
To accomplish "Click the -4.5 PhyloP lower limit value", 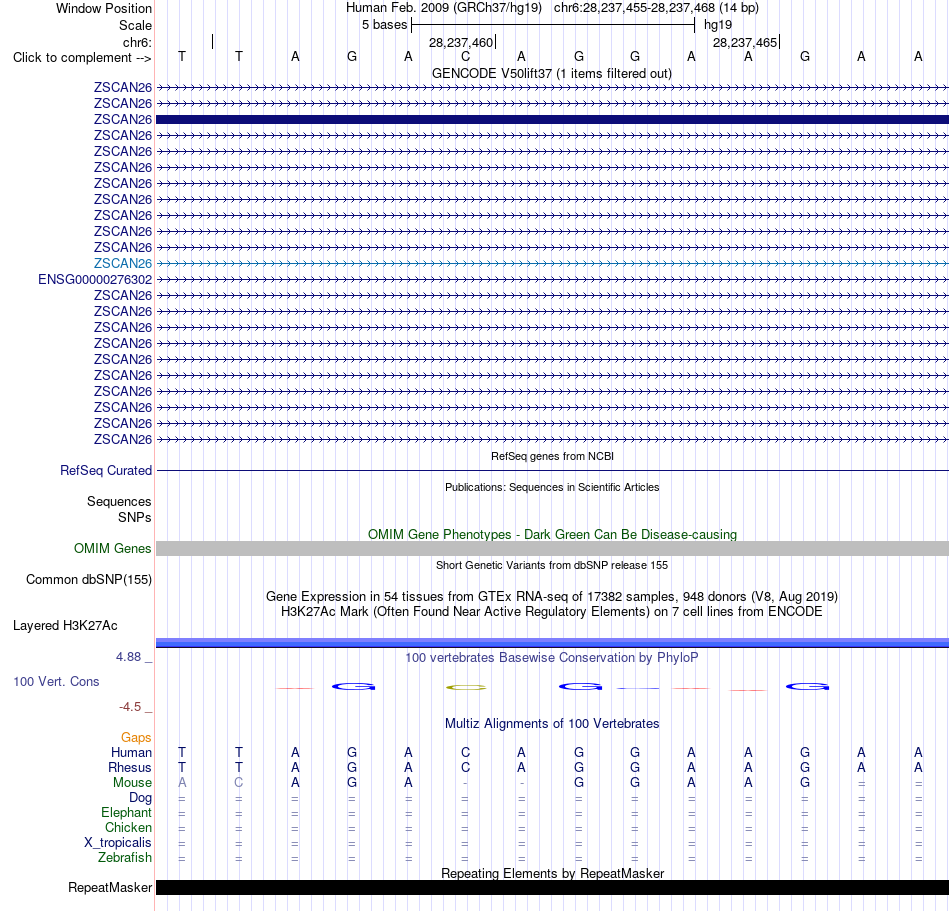I will point(130,707).
